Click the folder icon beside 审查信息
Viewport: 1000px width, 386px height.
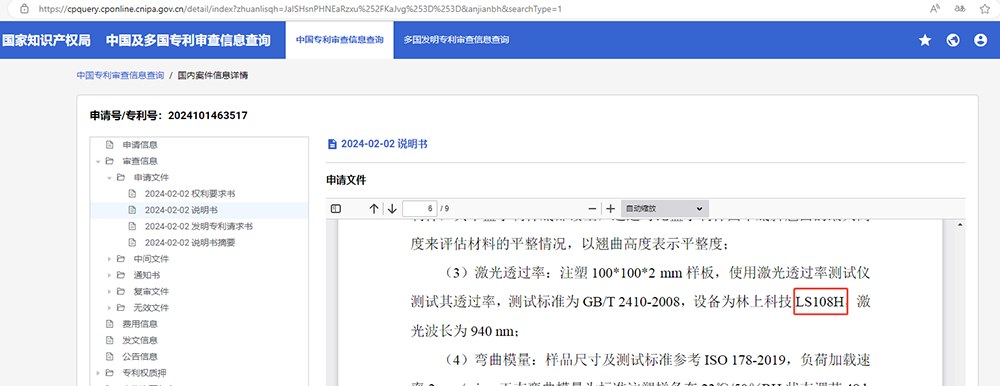109,161
